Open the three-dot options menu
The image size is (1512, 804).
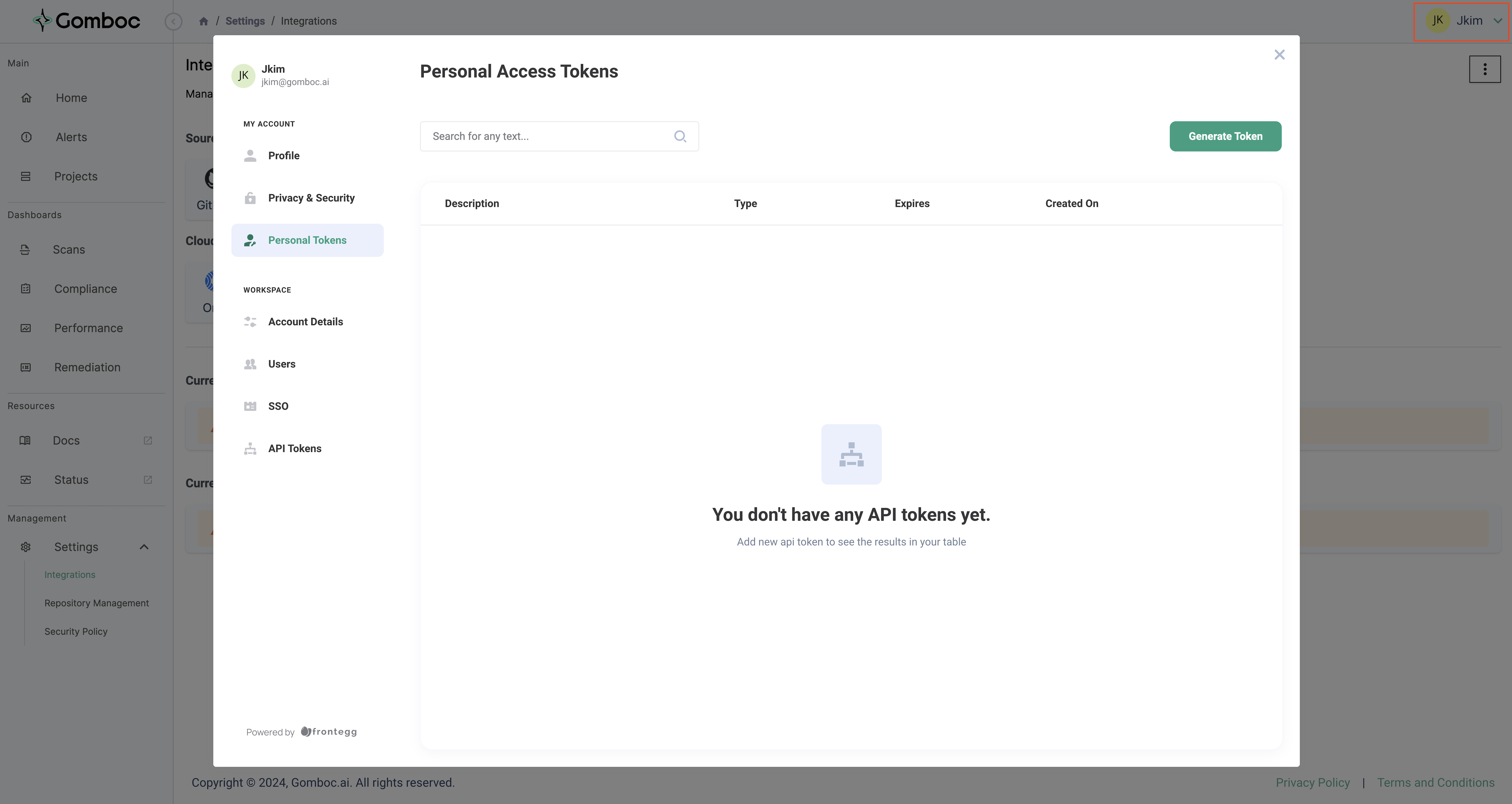click(1485, 69)
